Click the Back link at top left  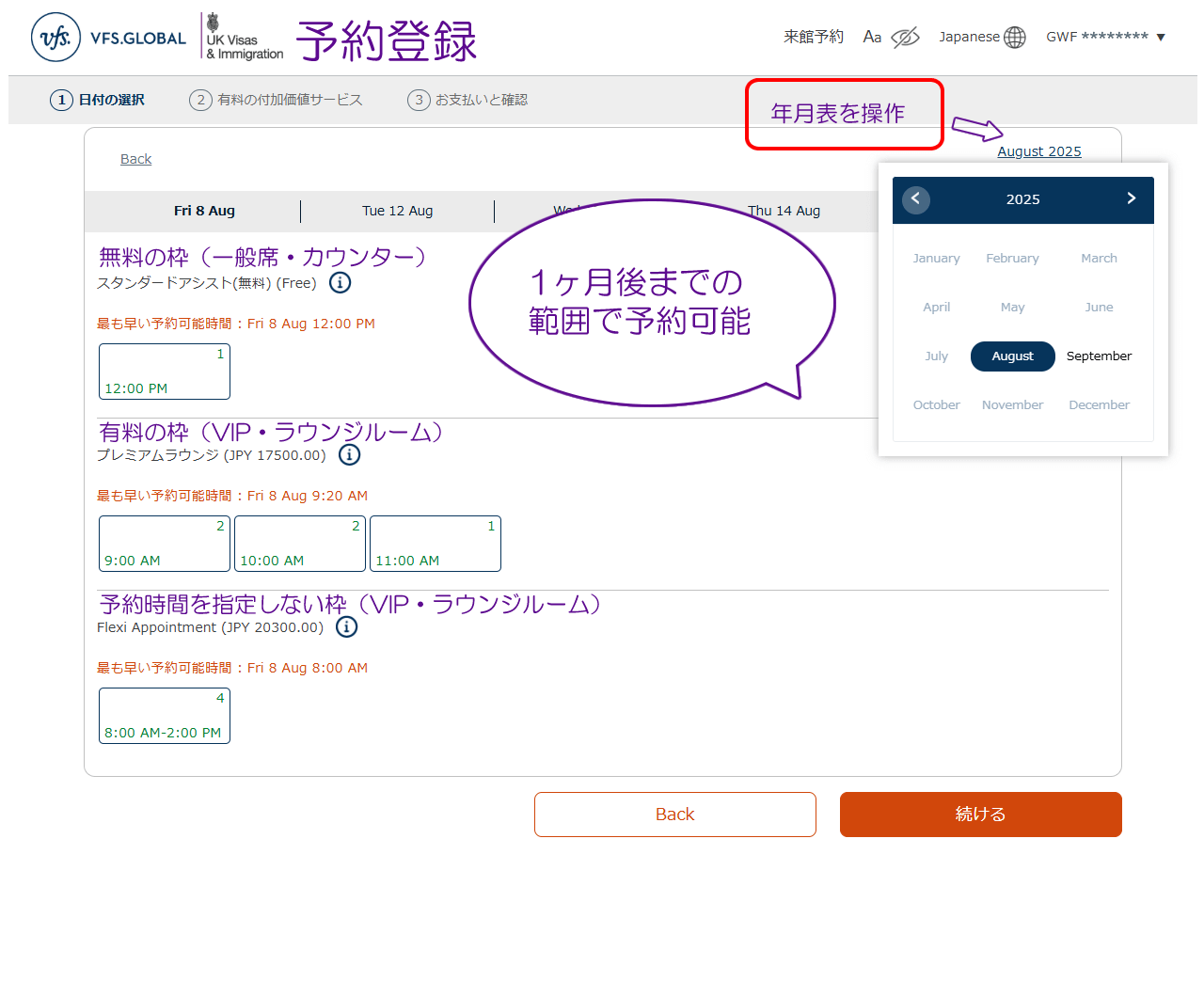[x=135, y=159]
